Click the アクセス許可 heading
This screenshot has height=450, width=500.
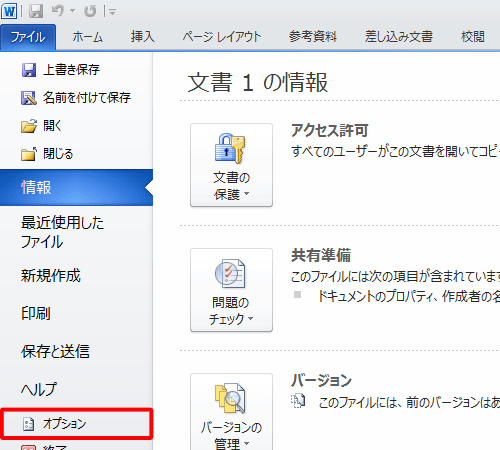[x=330, y=130]
